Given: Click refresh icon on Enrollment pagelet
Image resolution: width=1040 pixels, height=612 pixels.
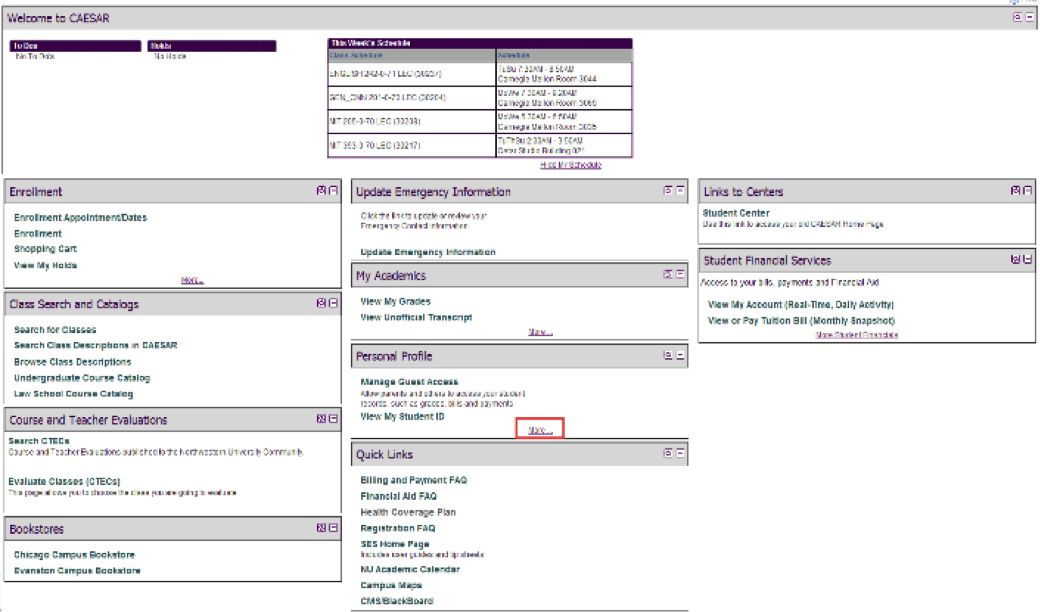Looking at the screenshot, I should pyautogui.click(x=321, y=190).
